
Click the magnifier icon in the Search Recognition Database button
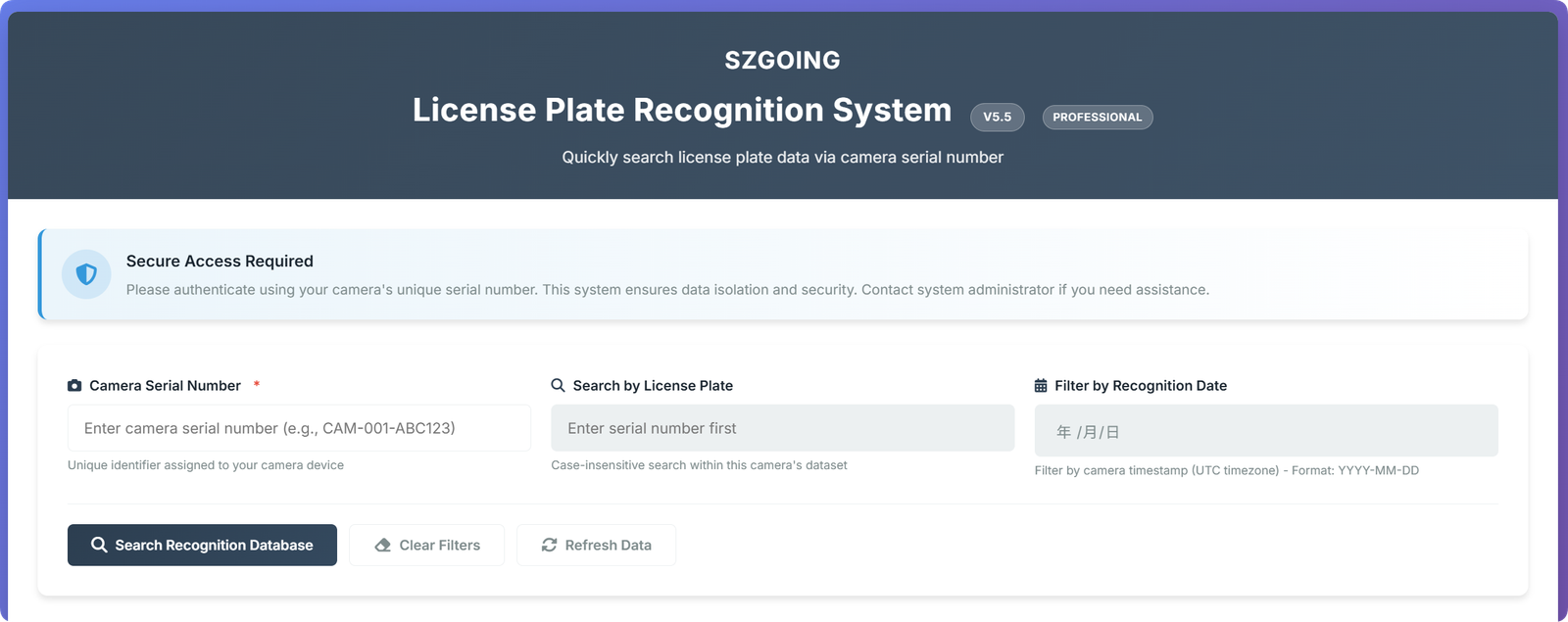click(99, 546)
